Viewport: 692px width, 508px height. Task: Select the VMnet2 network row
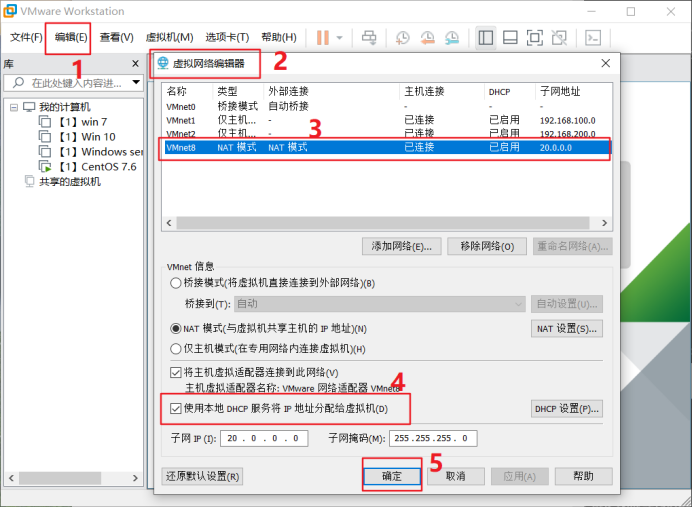tap(387, 134)
